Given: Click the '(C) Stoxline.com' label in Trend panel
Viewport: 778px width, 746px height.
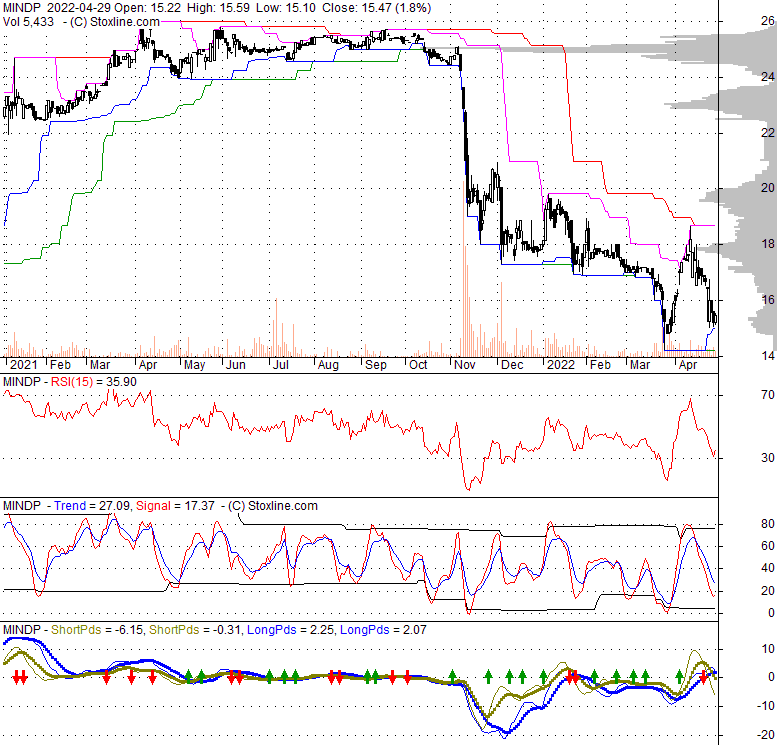Looking at the screenshot, I should tap(272, 506).
